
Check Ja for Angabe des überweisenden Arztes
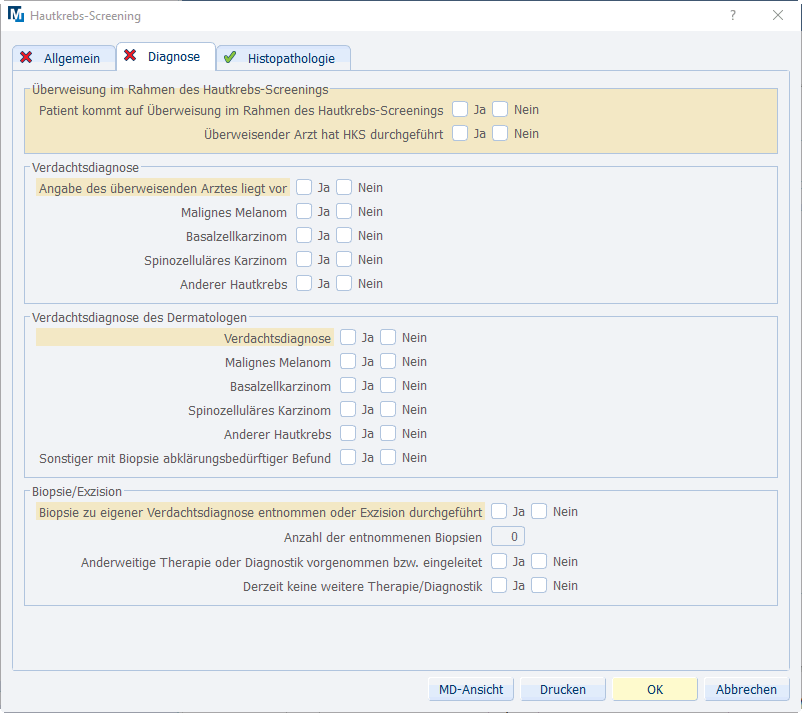304,188
